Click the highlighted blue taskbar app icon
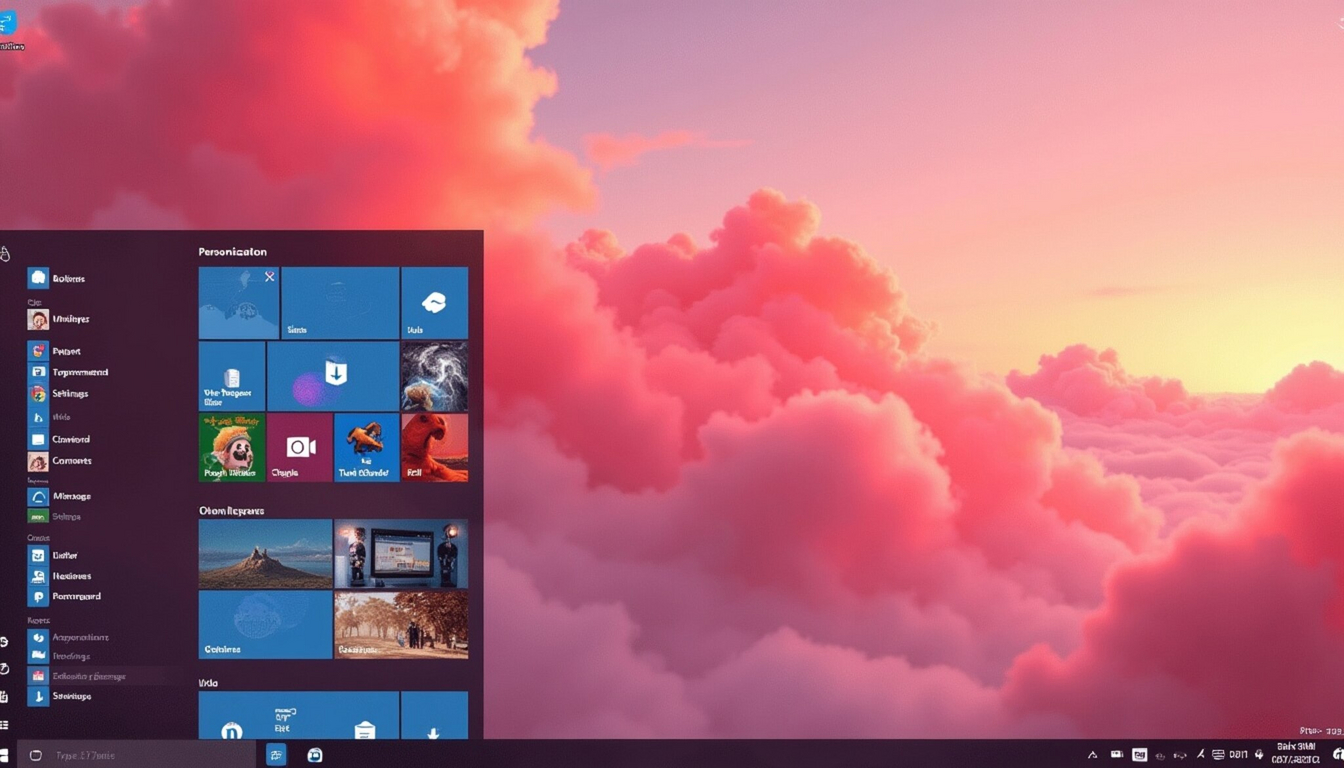This screenshot has width=1344, height=768. coord(277,755)
